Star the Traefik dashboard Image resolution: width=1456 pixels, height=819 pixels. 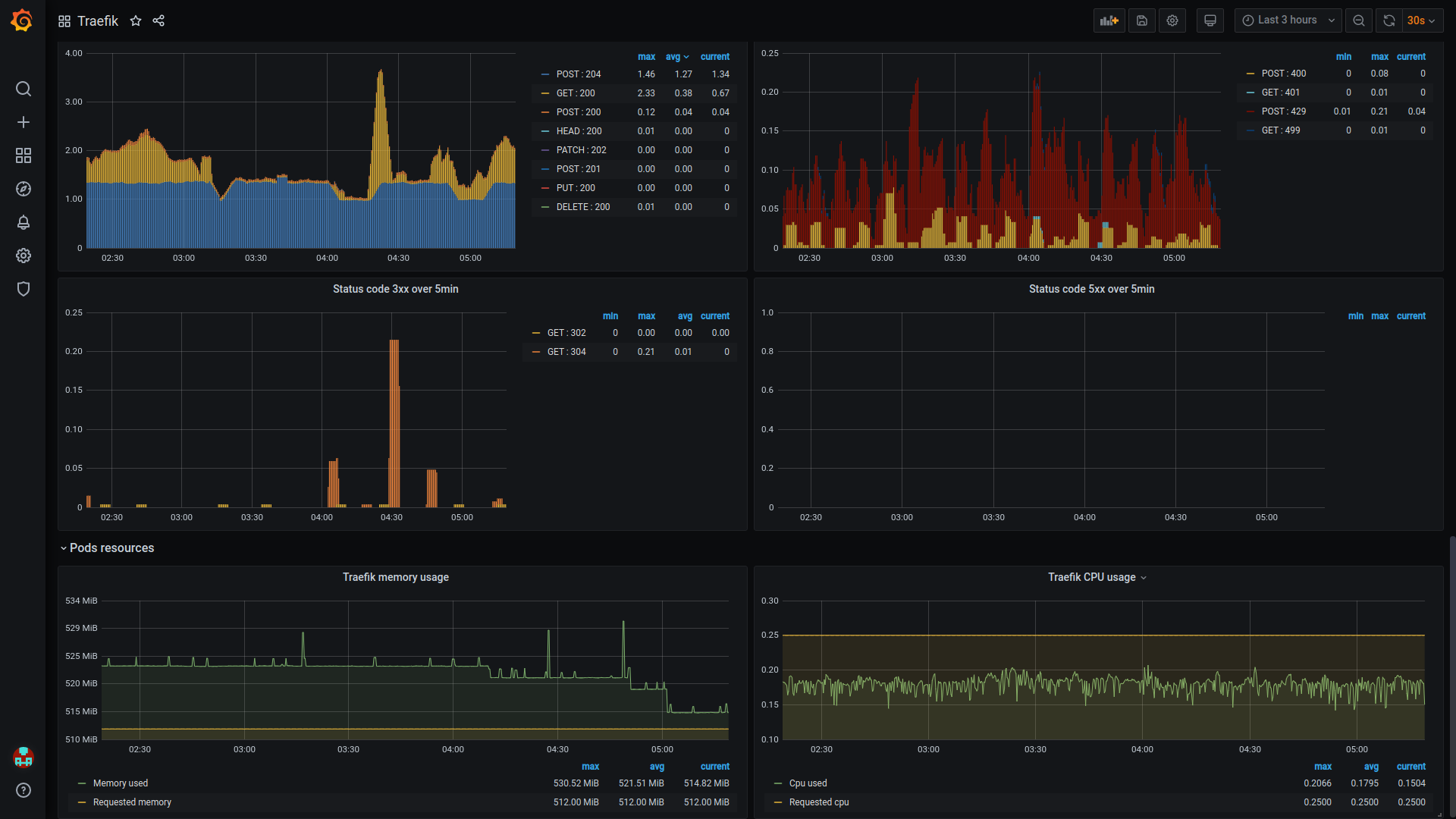136,20
